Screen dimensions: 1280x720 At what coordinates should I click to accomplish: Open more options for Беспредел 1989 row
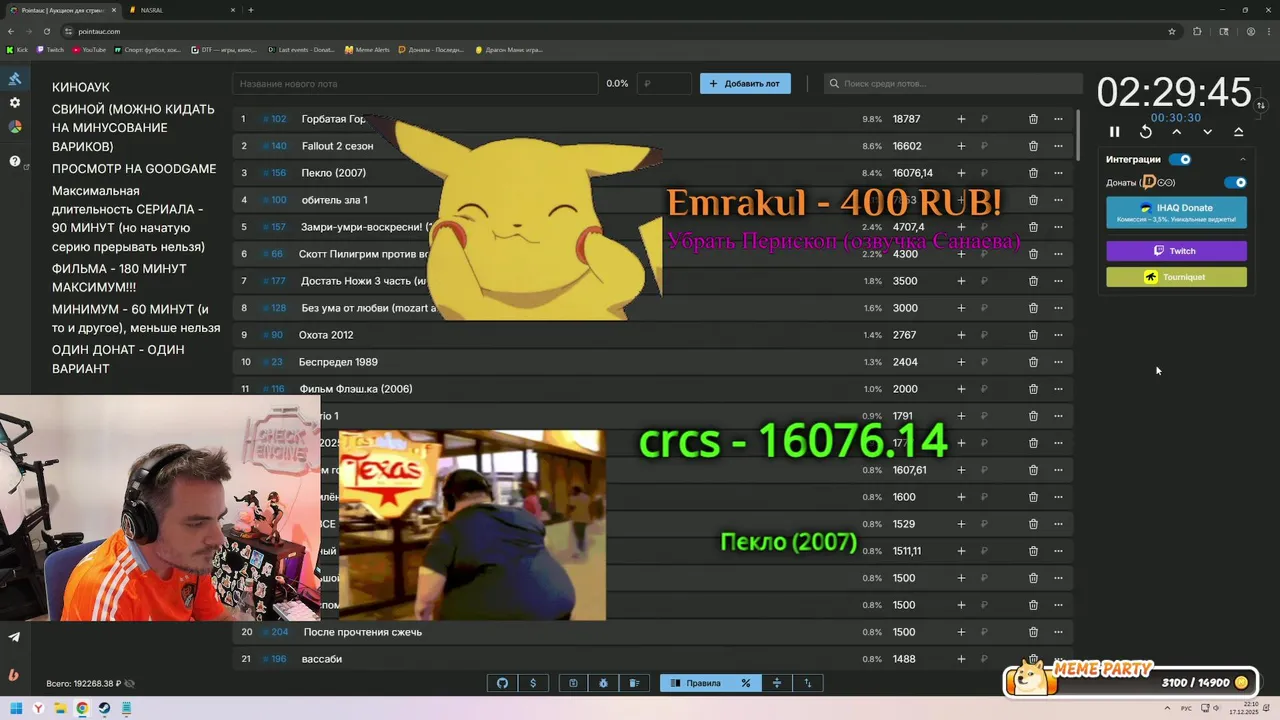point(1058,362)
